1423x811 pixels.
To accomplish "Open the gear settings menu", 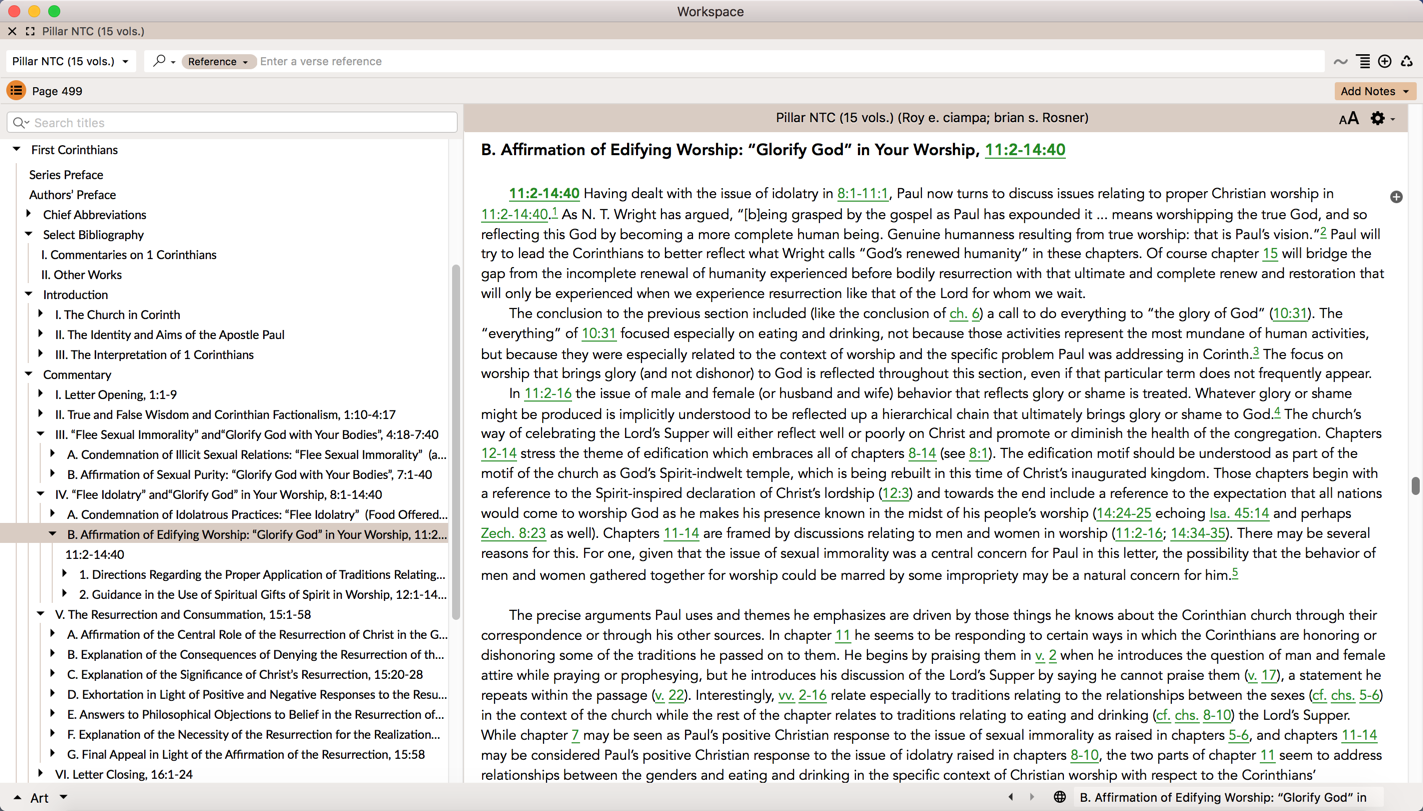I will click(1382, 118).
